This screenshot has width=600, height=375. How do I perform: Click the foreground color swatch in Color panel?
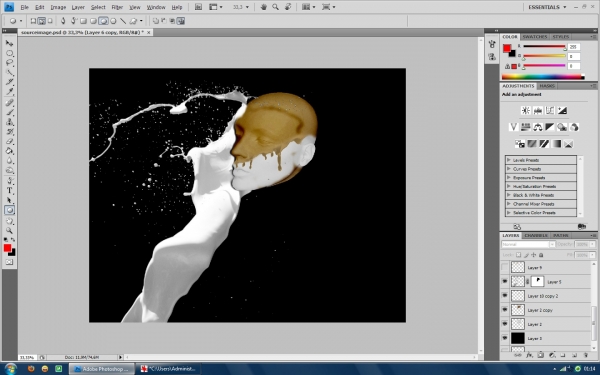[507, 48]
